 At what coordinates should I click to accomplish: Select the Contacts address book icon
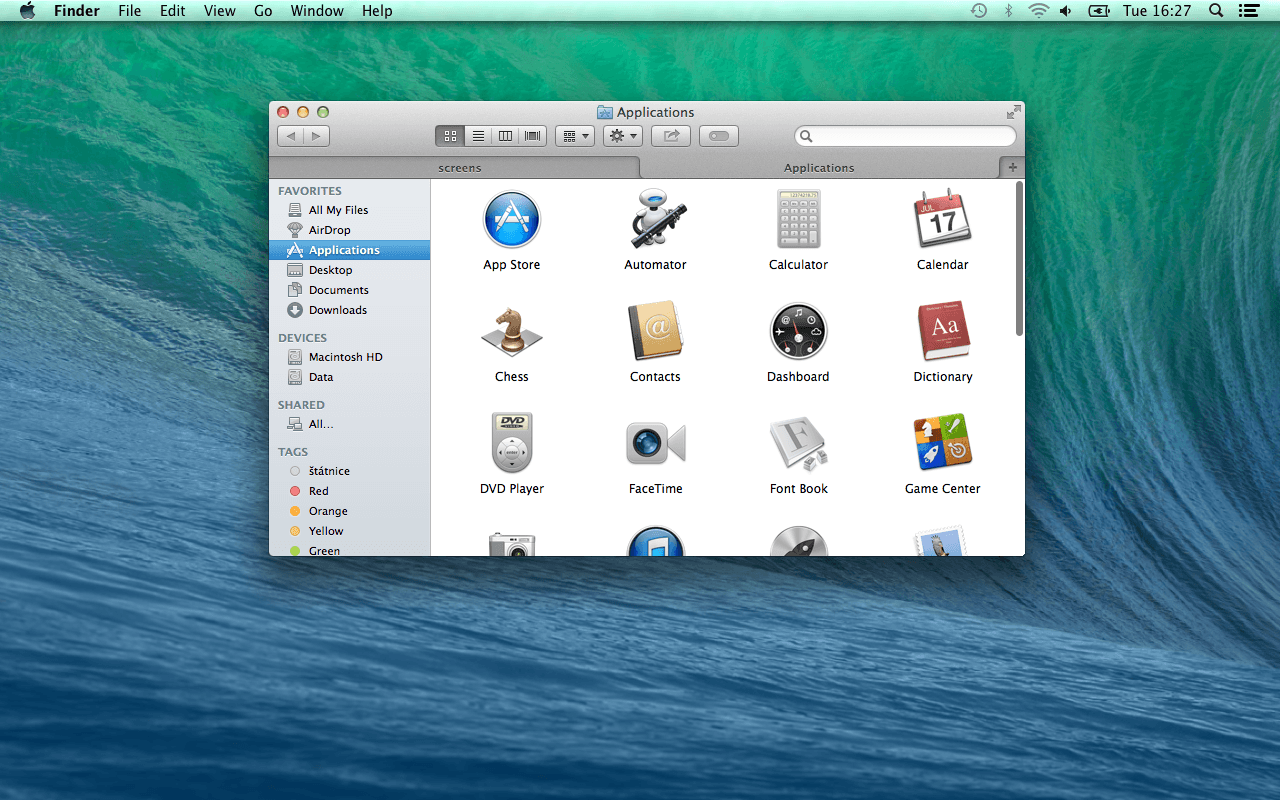pyautogui.click(x=655, y=331)
